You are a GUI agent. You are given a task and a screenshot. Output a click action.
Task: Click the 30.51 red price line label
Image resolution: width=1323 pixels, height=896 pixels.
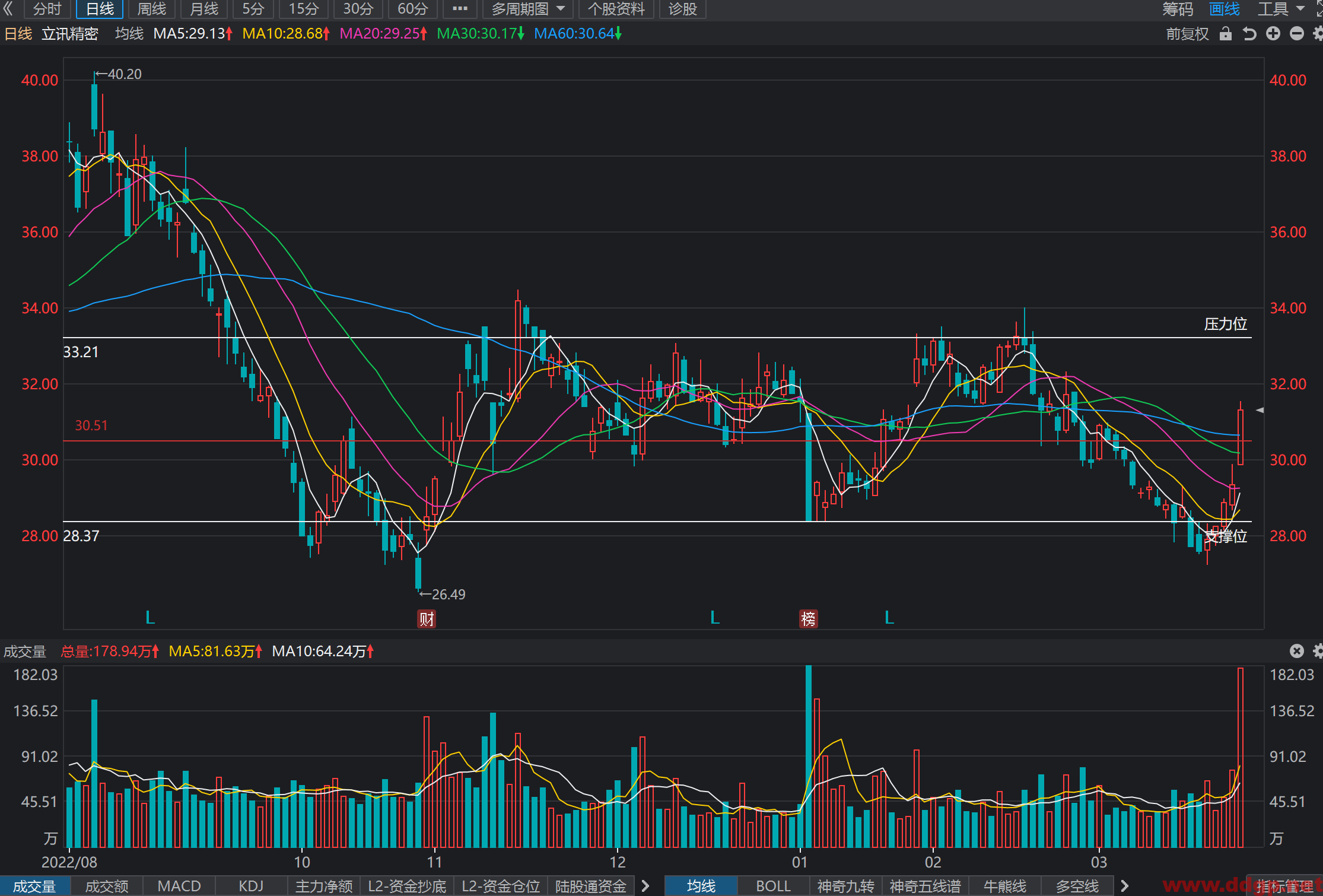pos(91,425)
